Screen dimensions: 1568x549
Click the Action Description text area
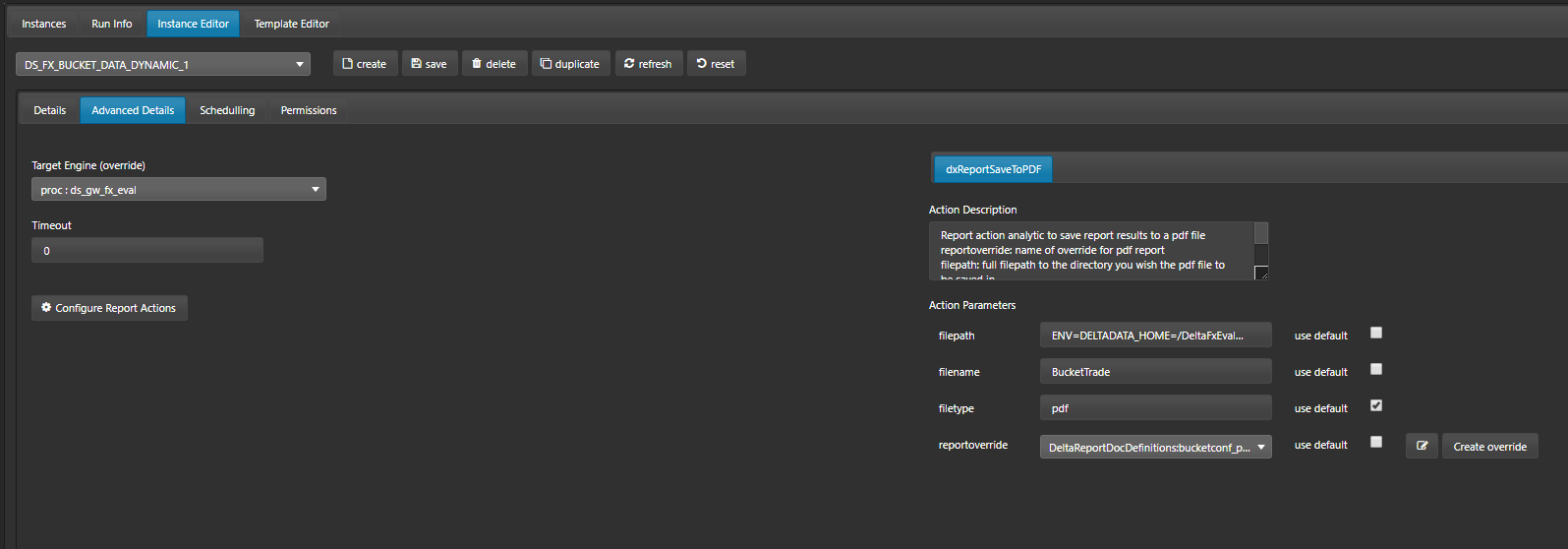pyautogui.click(x=1091, y=251)
